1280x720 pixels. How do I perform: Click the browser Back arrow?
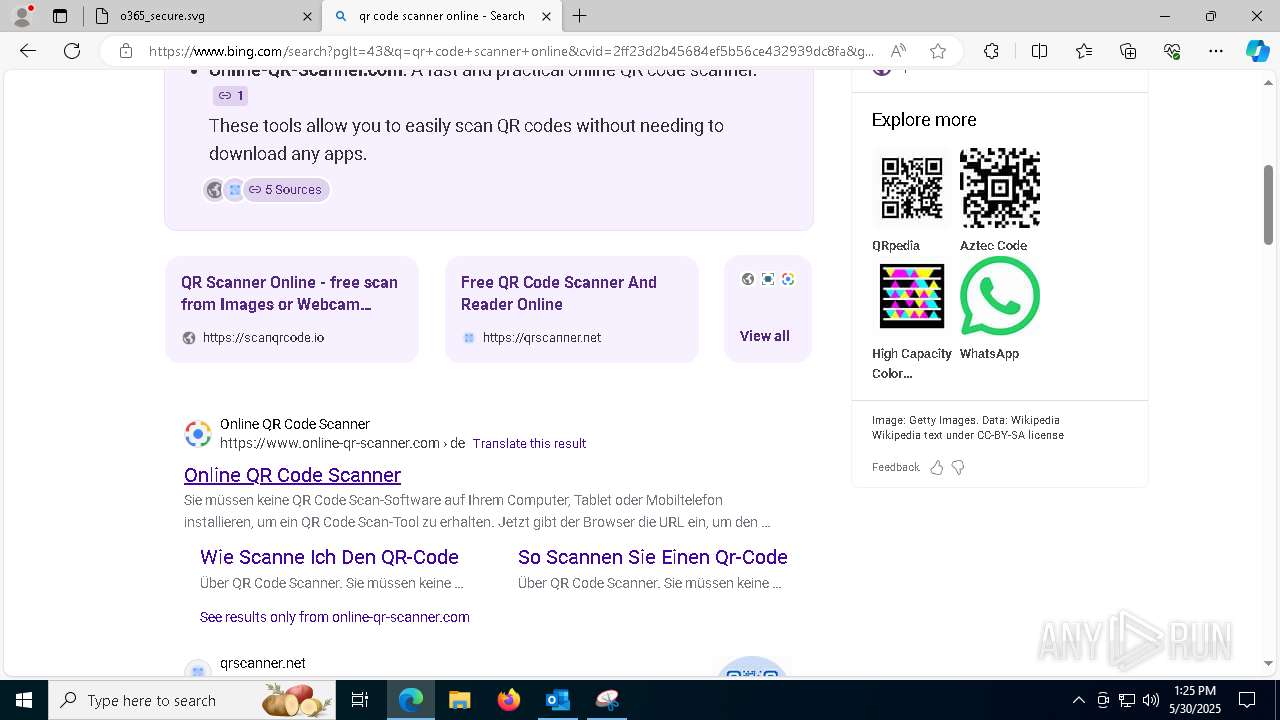tap(28, 51)
